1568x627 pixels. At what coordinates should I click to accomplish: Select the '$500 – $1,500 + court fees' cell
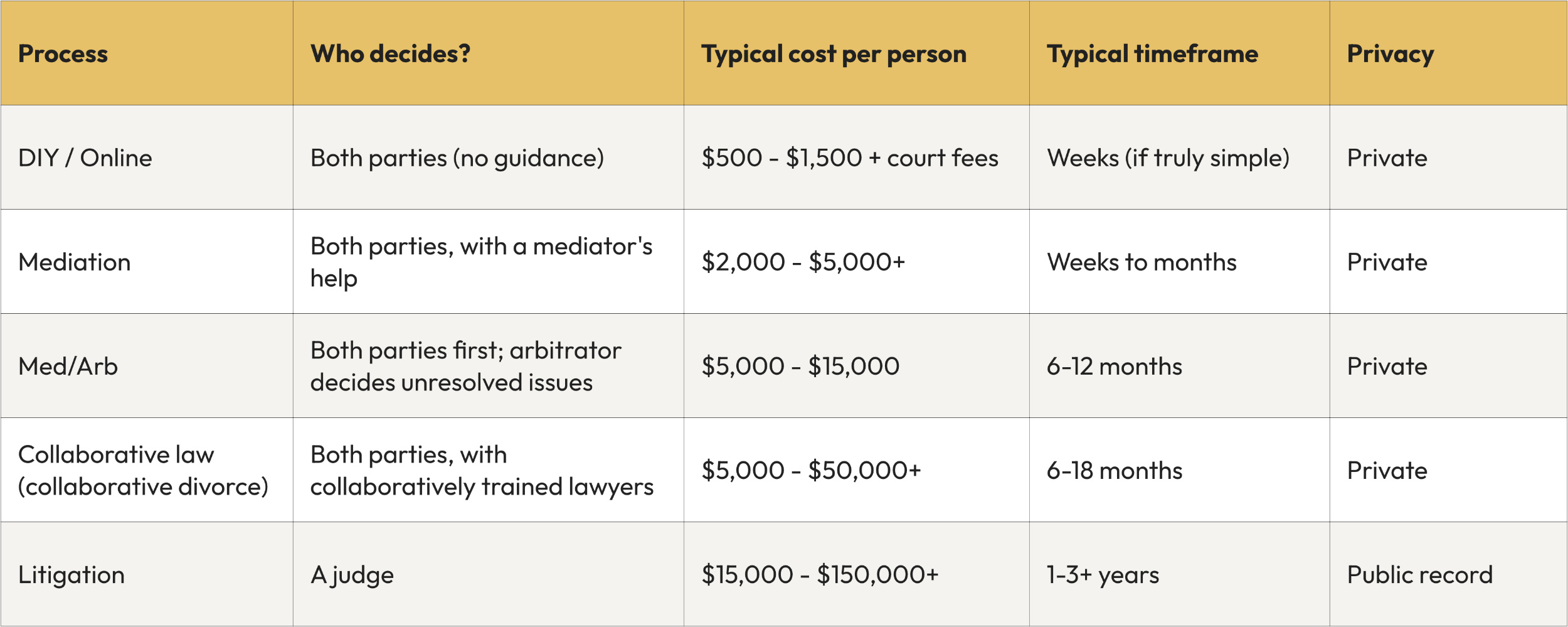(850, 158)
